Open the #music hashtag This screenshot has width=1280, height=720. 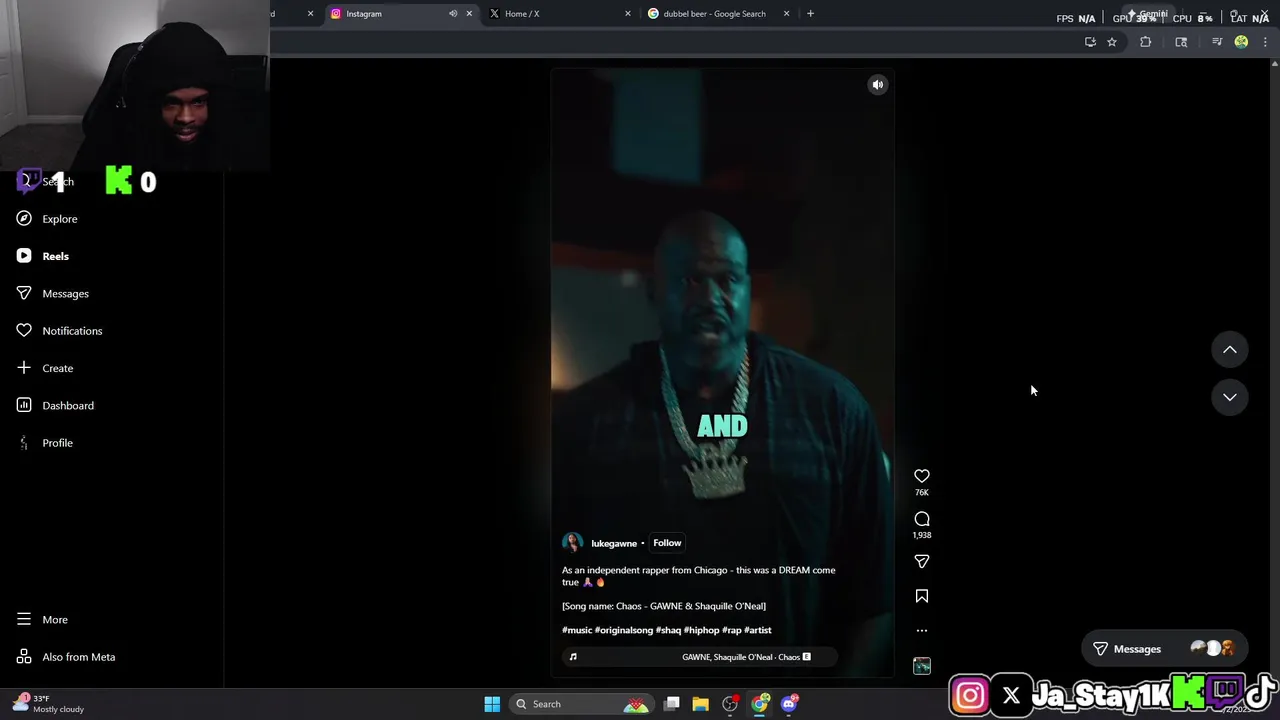click(x=577, y=630)
